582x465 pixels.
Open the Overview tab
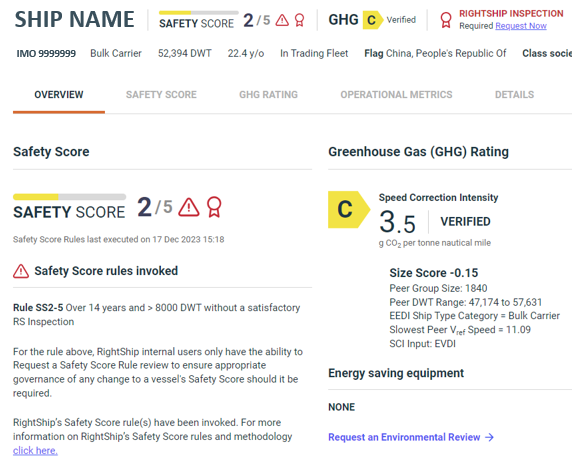59,95
